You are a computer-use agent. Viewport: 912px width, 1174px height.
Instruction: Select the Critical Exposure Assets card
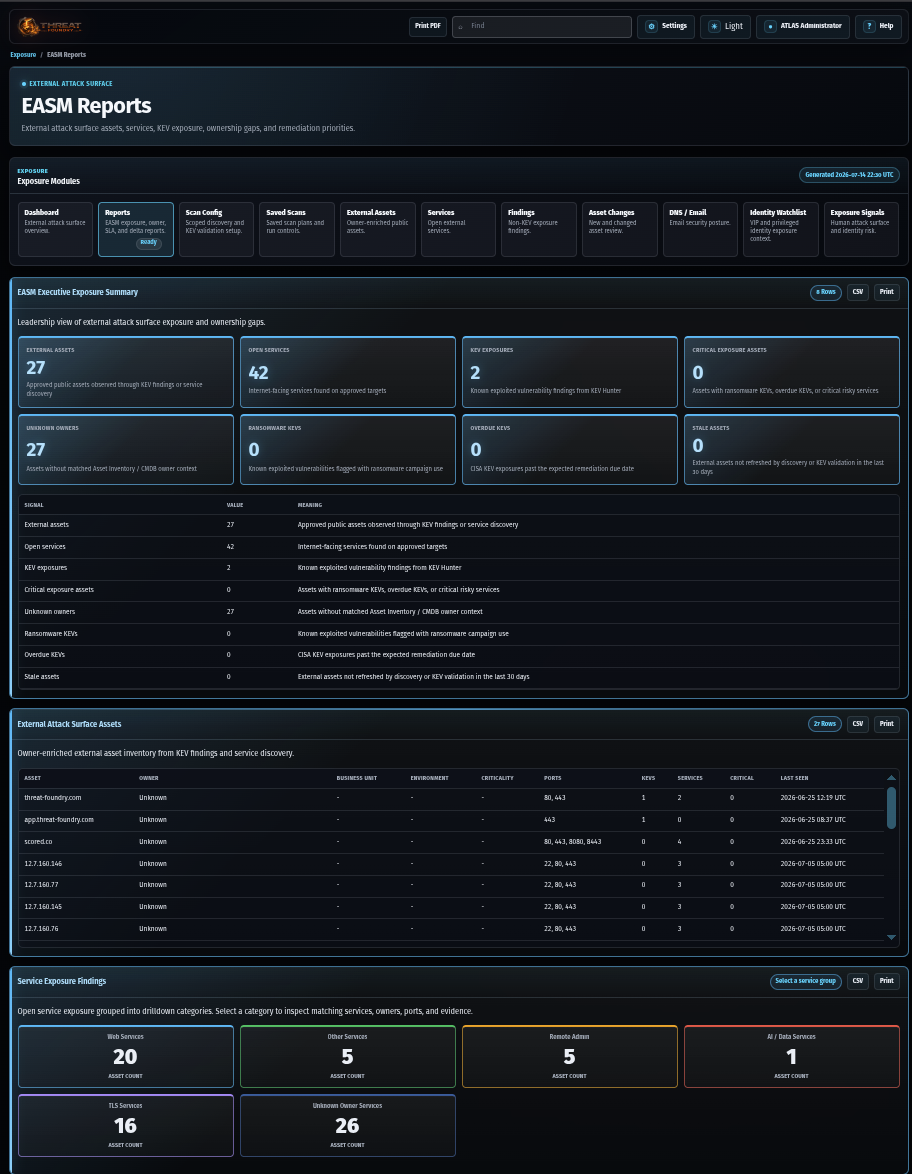[791, 372]
